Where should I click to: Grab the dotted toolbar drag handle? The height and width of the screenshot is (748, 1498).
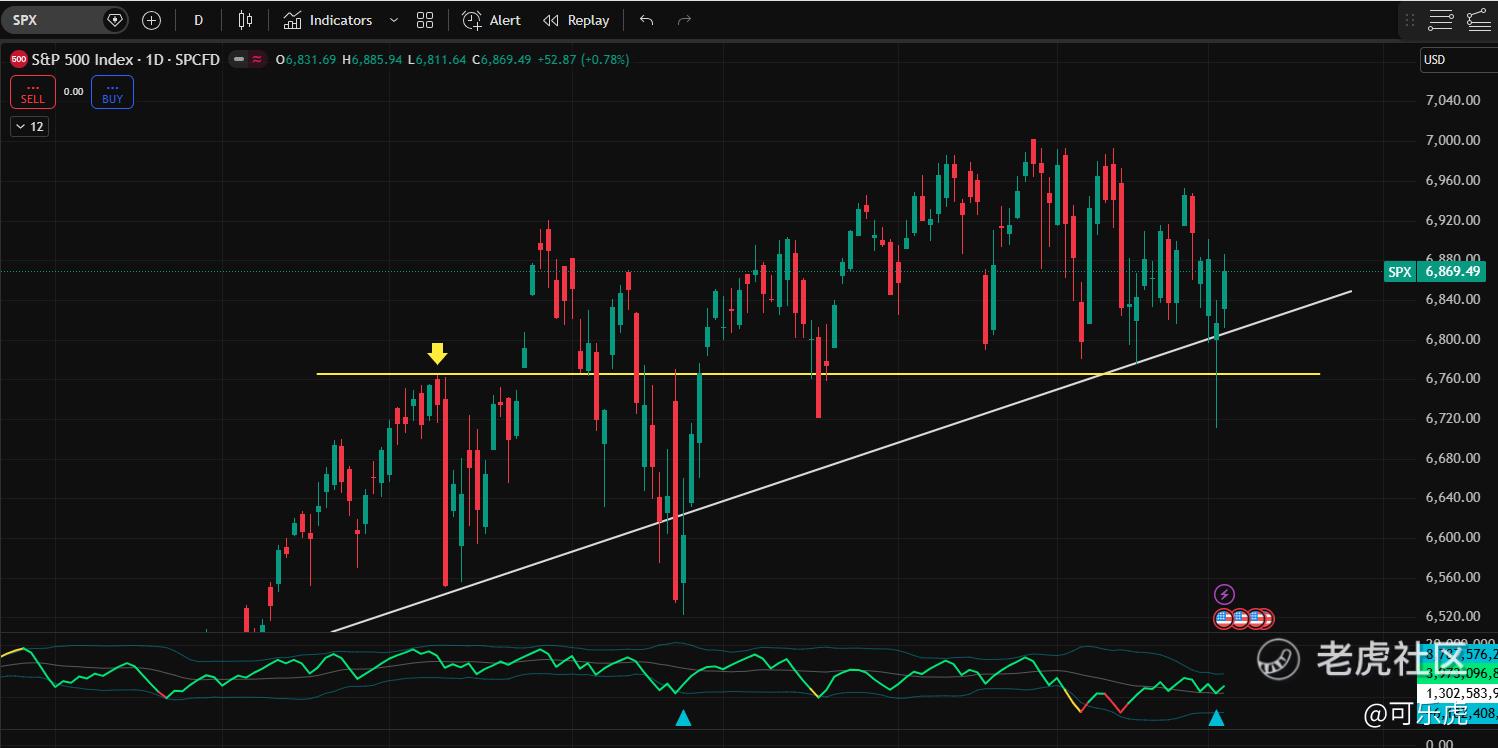point(1410,20)
